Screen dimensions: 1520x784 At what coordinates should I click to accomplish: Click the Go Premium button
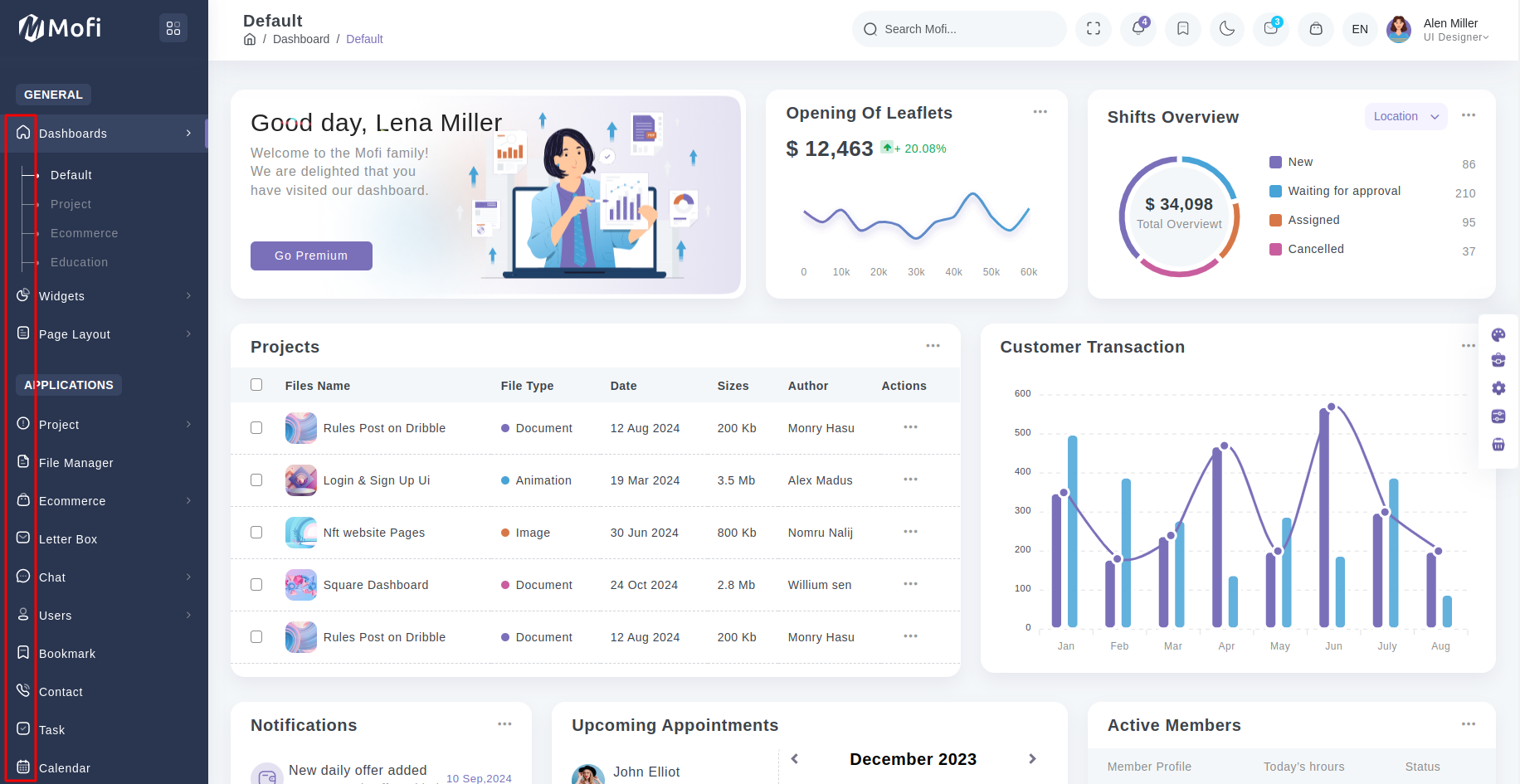tap(311, 256)
